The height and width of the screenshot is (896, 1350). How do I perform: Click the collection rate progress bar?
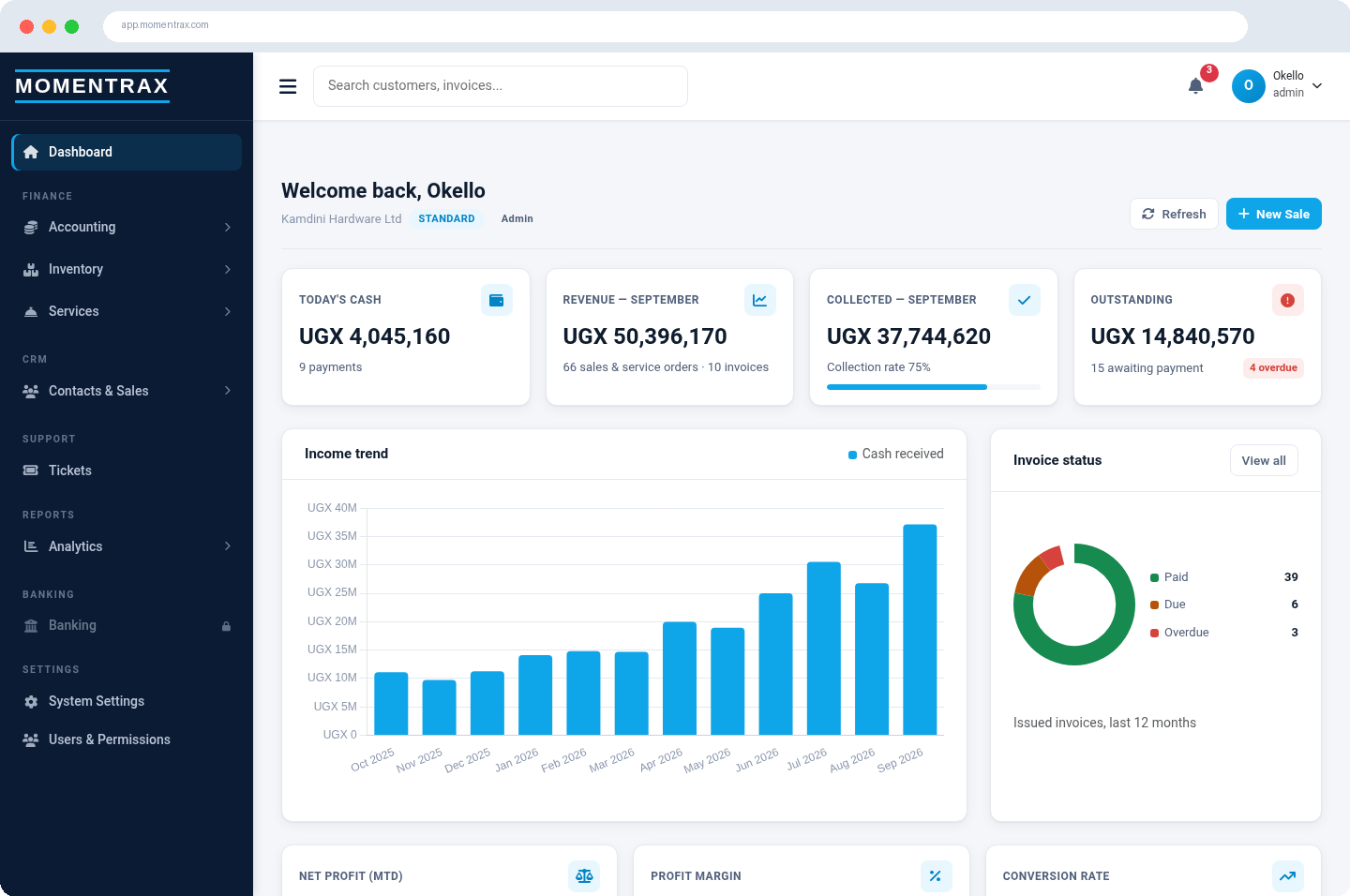point(934,387)
